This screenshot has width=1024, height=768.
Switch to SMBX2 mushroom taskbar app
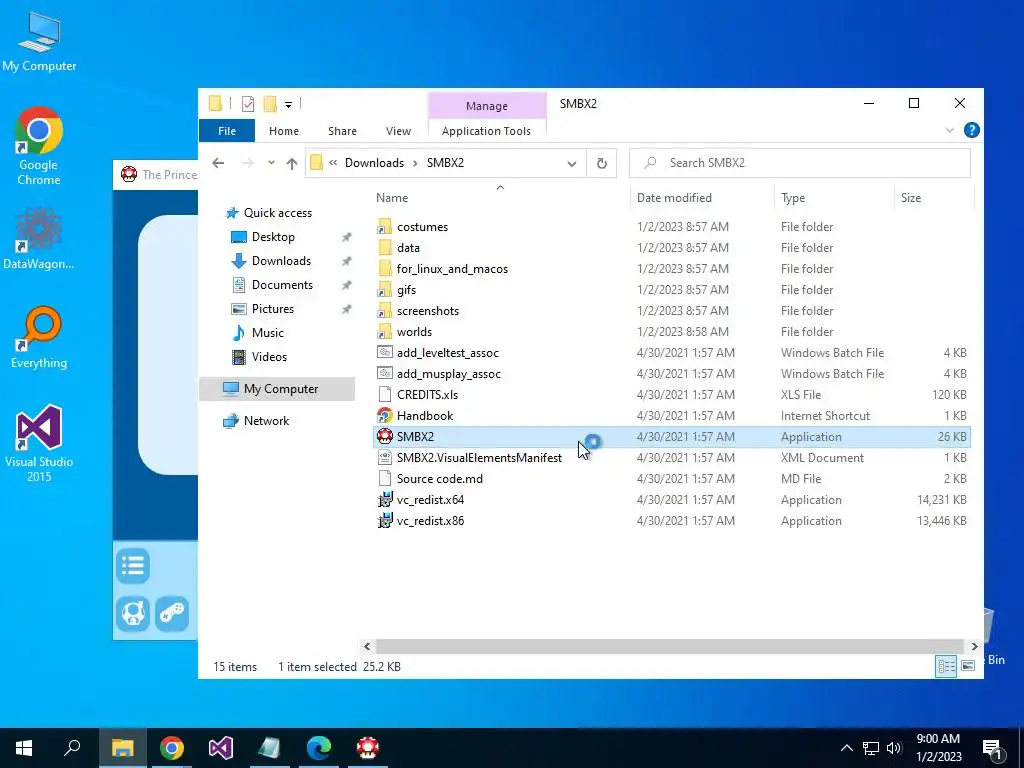[x=368, y=748]
